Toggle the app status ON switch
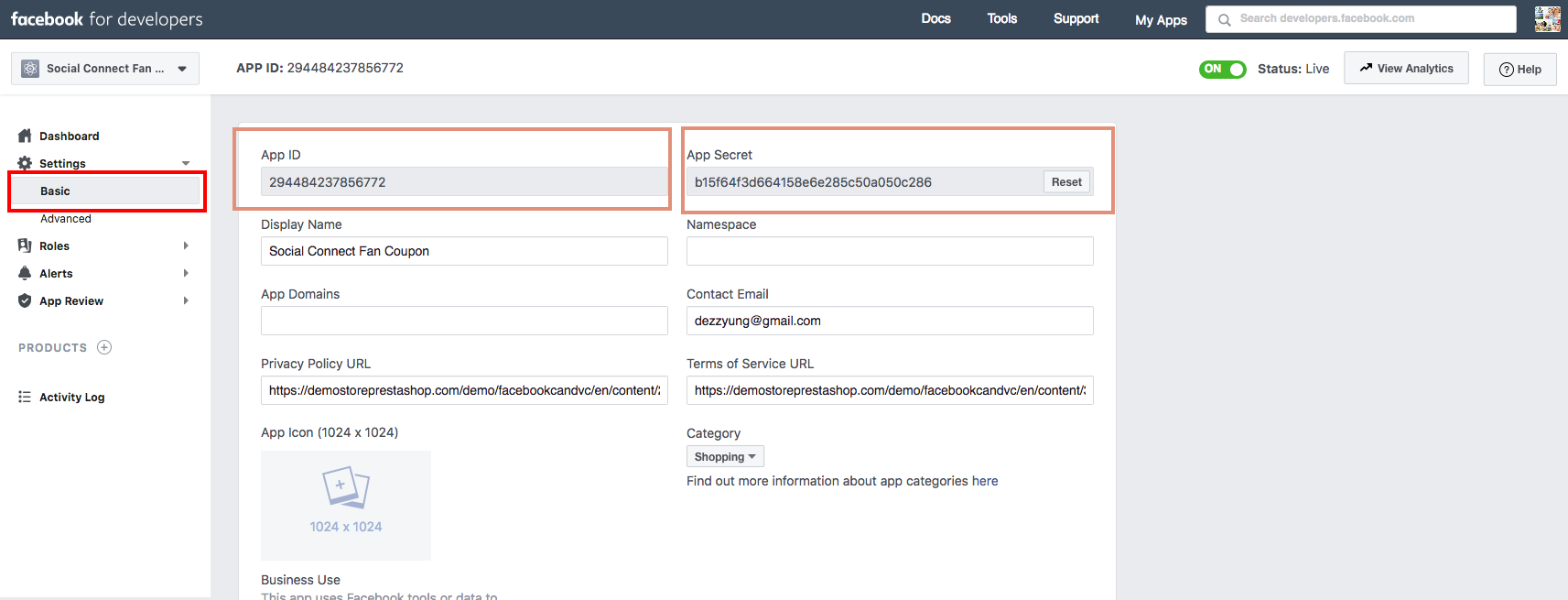The image size is (1568, 600). tap(1222, 69)
